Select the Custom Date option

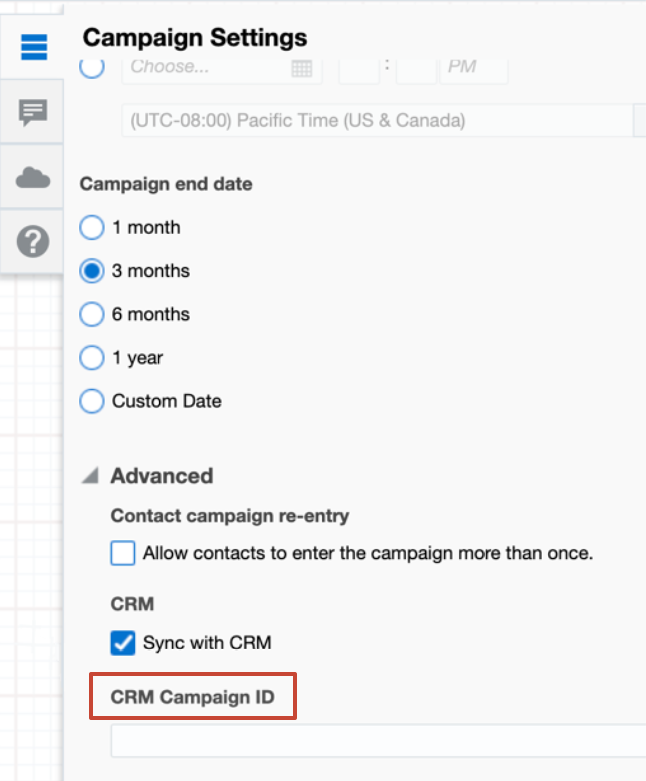[x=92, y=402]
